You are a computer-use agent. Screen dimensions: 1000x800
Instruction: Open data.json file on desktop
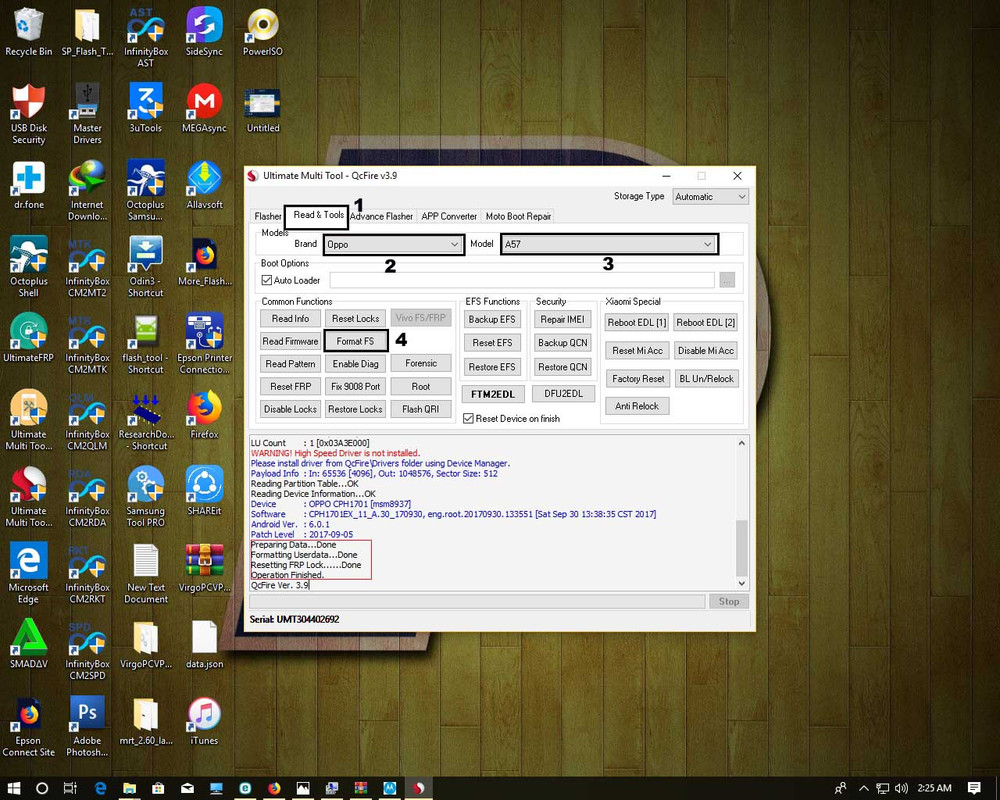204,644
